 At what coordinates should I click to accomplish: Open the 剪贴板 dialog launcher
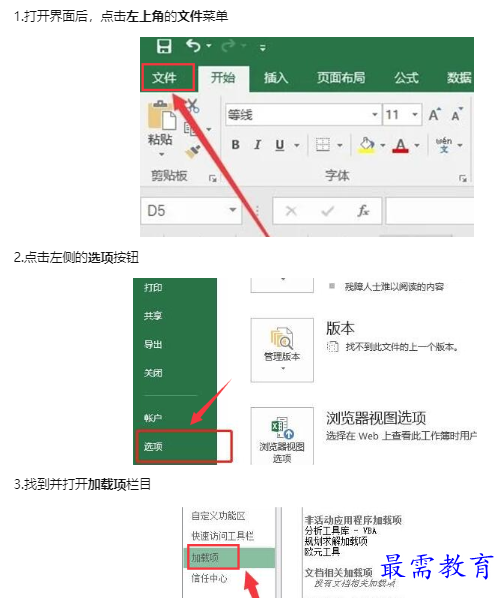212,178
